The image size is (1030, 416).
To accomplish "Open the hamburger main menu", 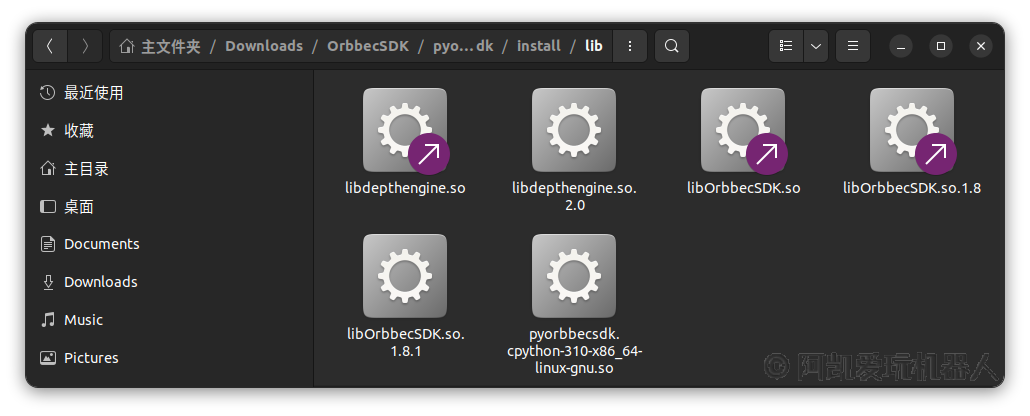I will pyautogui.click(x=853, y=46).
